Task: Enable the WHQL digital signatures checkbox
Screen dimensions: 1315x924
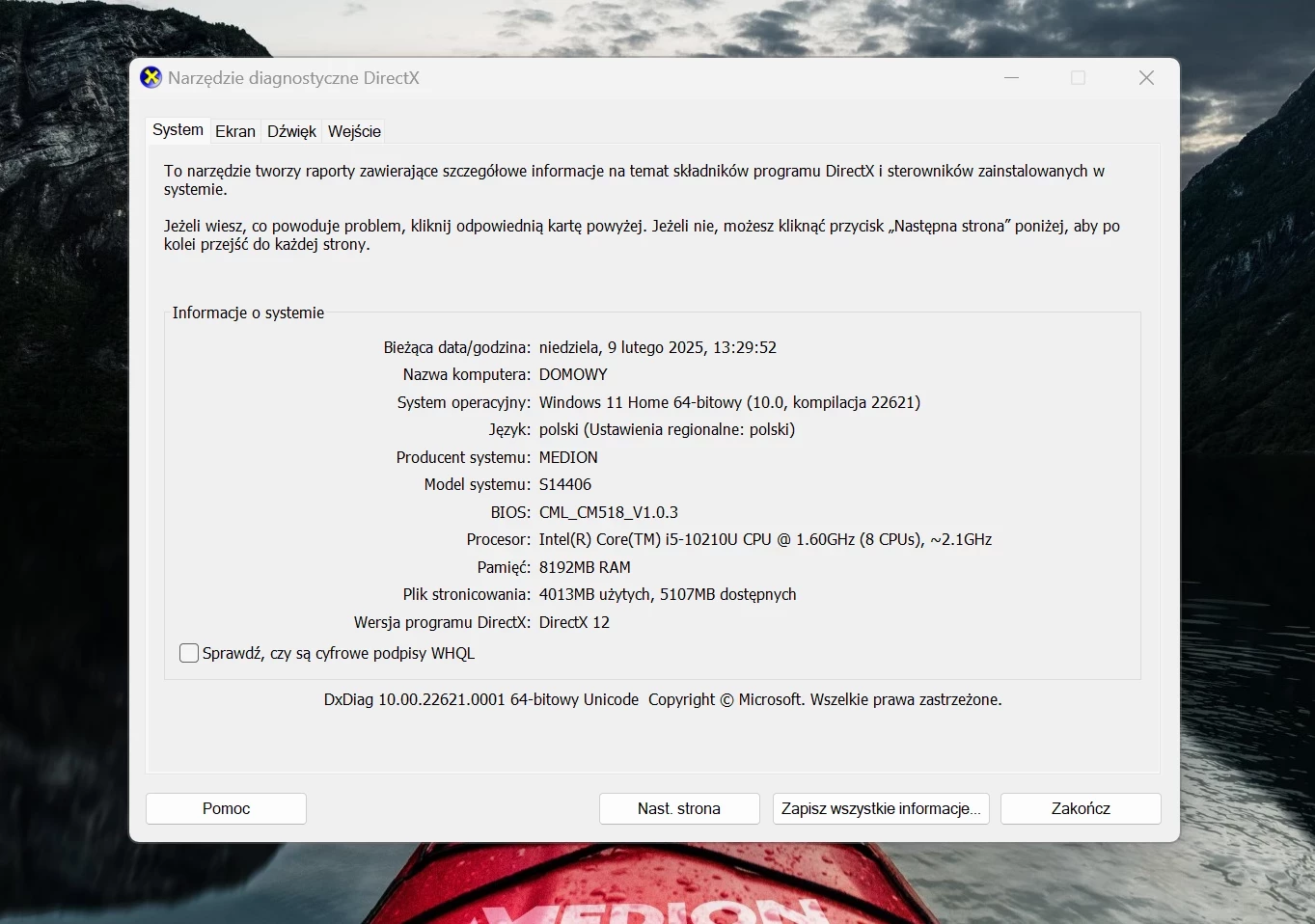Action: click(189, 653)
